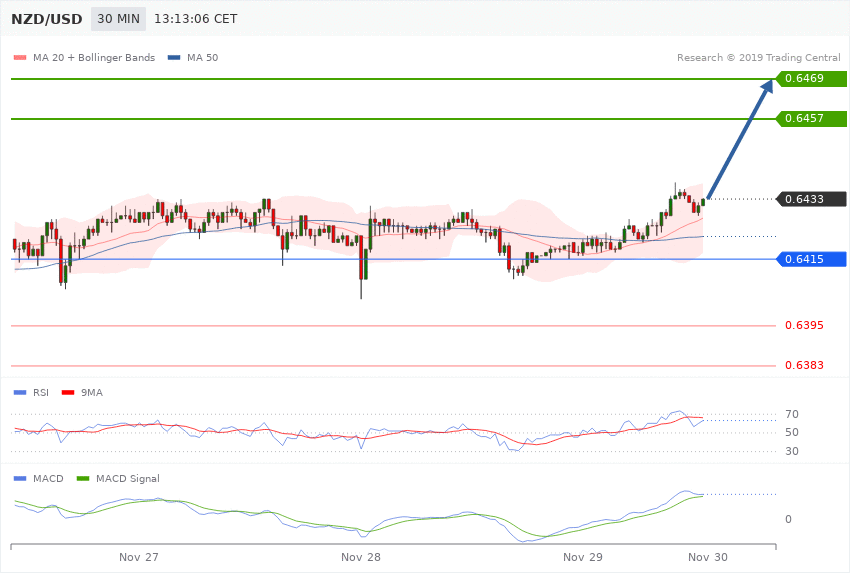Image resolution: width=850 pixels, height=576 pixels.
Task: Click the 0.6383 support level label
Action: (x=804, y=365)
